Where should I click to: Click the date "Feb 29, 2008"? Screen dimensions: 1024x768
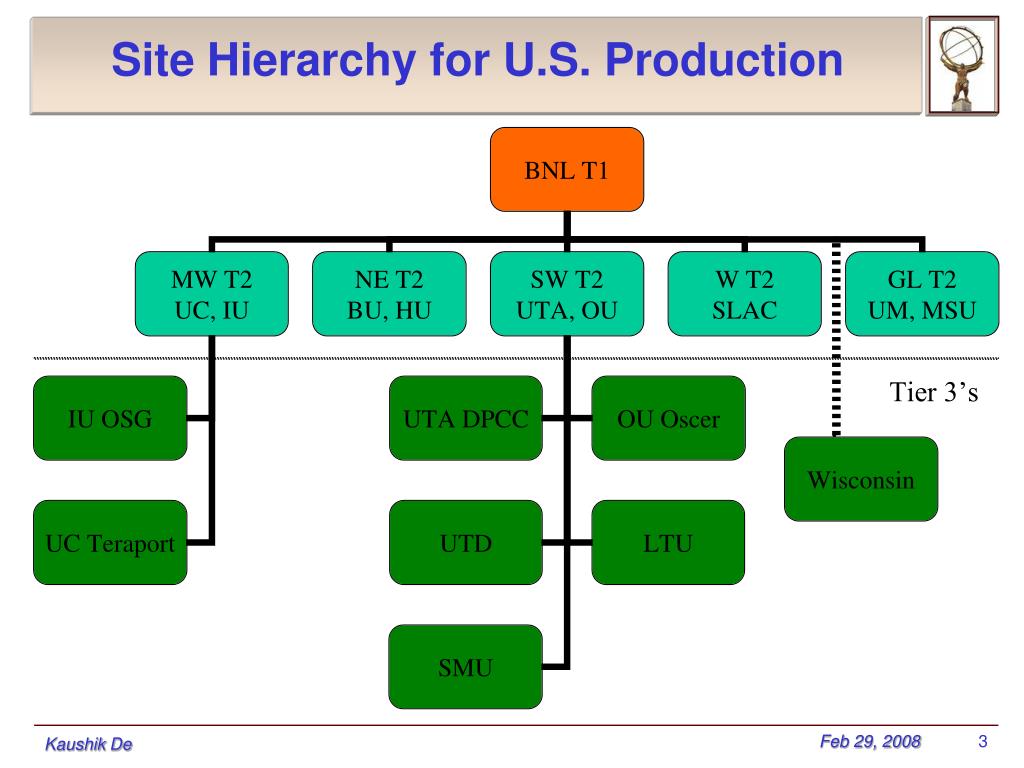pyautogui.click(x=871, y=741)
